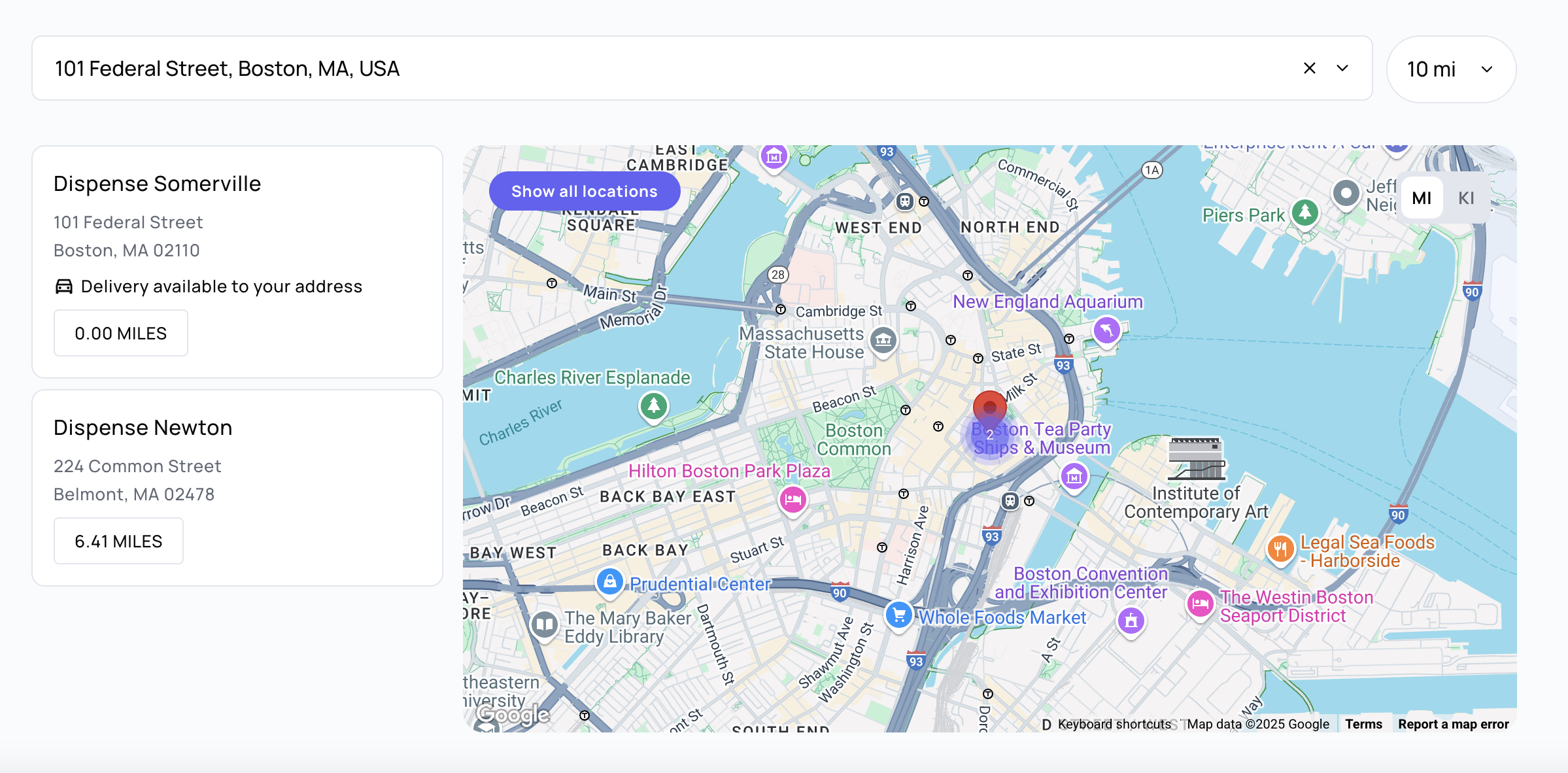Open Keyboard shortcuts on the map

pos(1114,724)
